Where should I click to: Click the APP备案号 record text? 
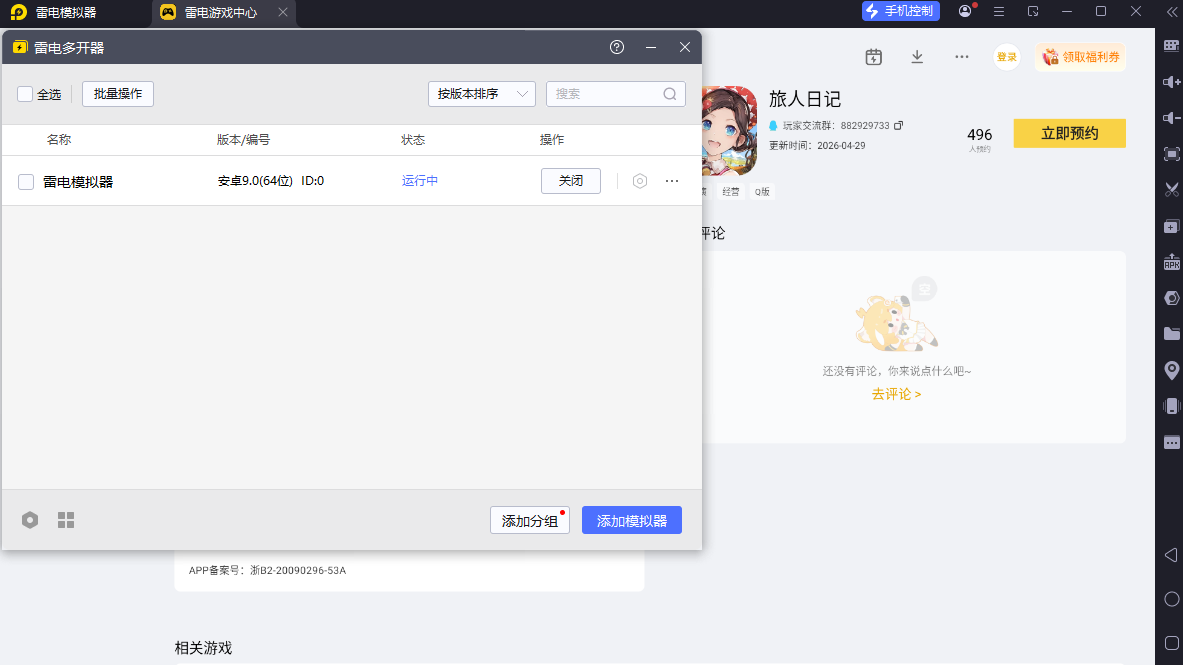(267, 571)
